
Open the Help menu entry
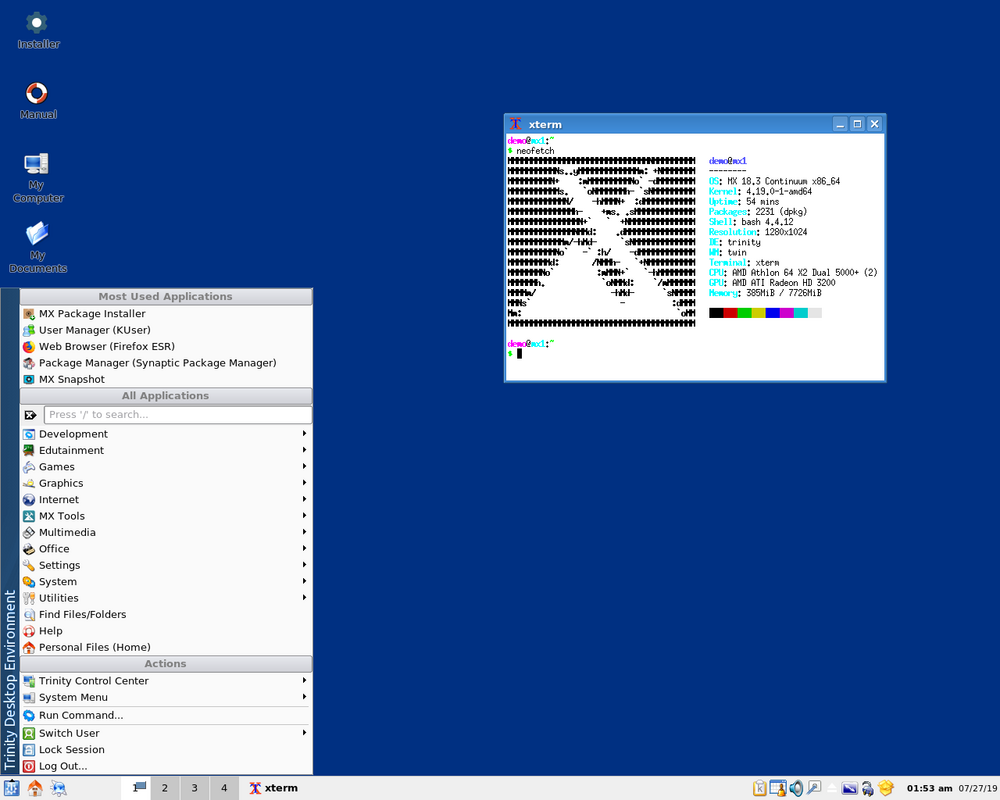[166, 631]
